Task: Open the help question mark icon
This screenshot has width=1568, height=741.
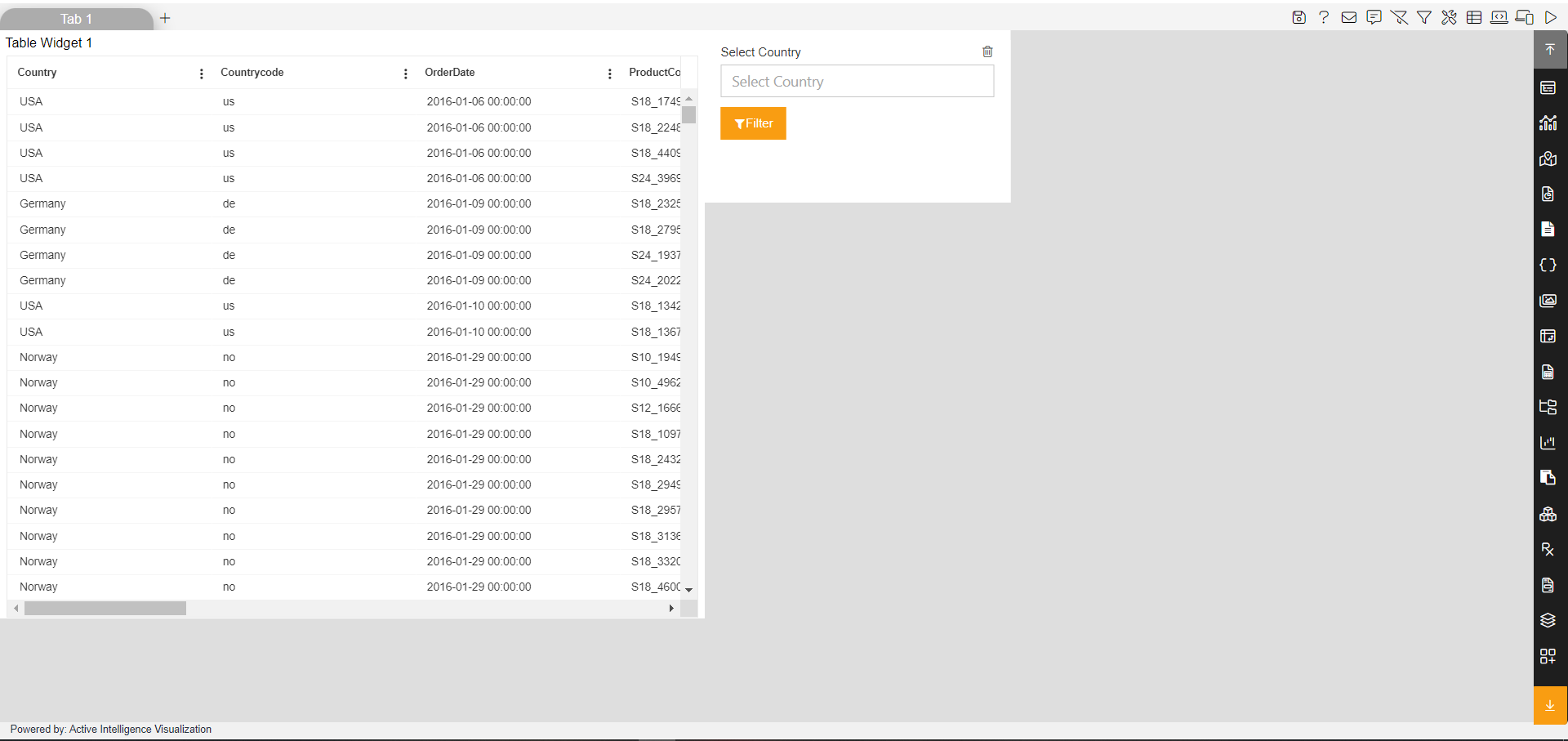Action: pyautogui.click(x=1324, y=17)
